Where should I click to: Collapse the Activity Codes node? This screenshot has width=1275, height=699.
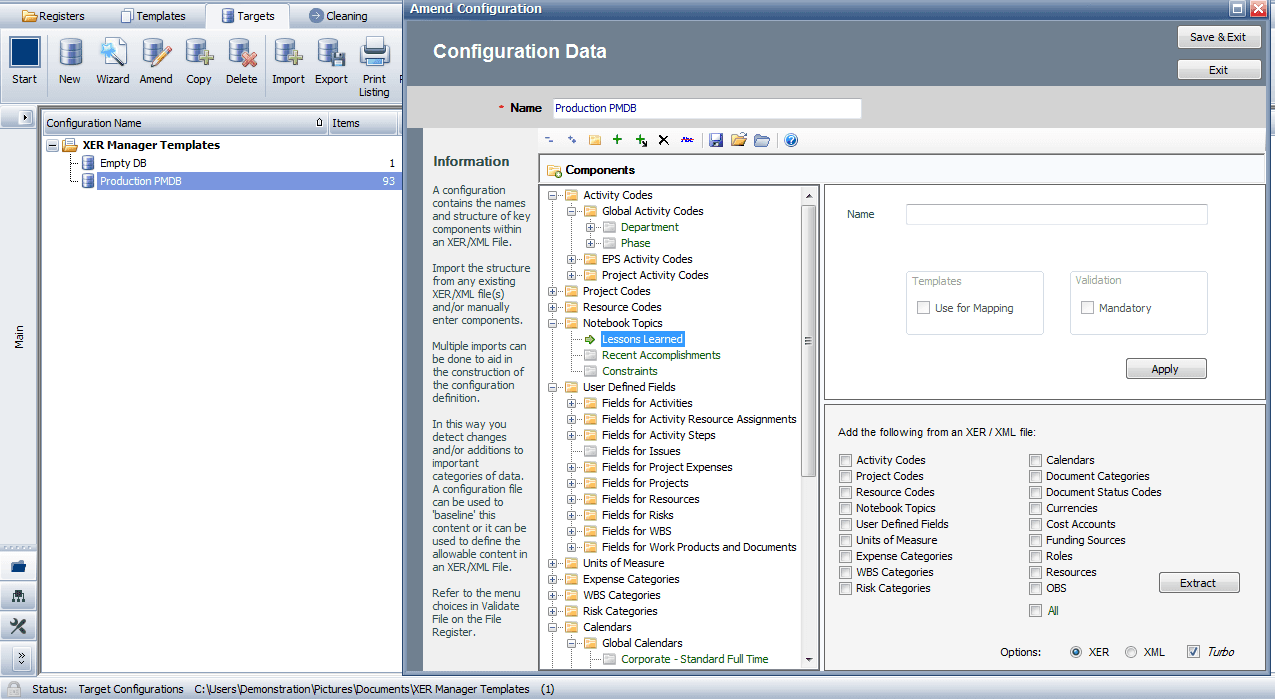pos(554,195)
